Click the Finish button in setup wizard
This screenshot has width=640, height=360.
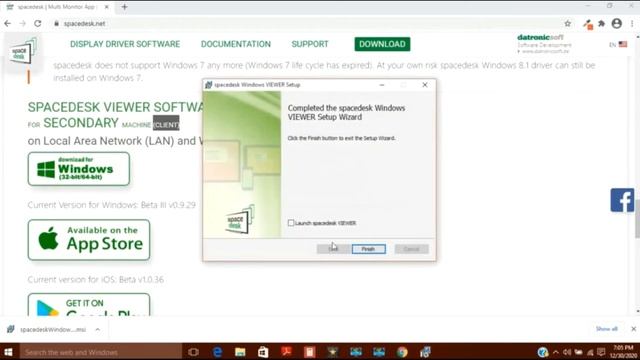[x=369, y=249]
